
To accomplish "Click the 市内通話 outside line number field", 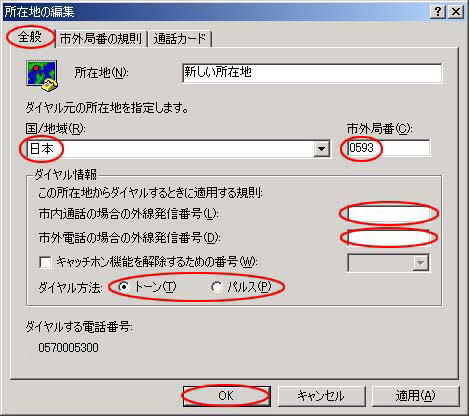I will (389, 213).
